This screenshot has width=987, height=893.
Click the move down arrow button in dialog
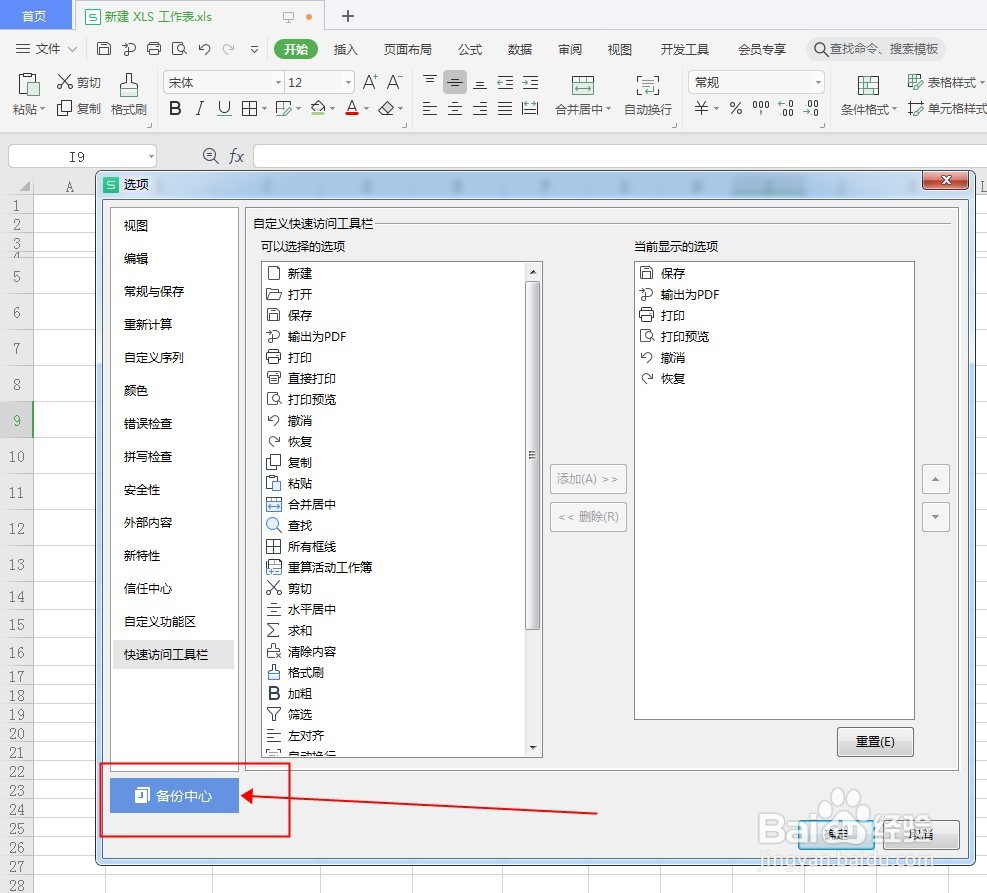[935, 517]
